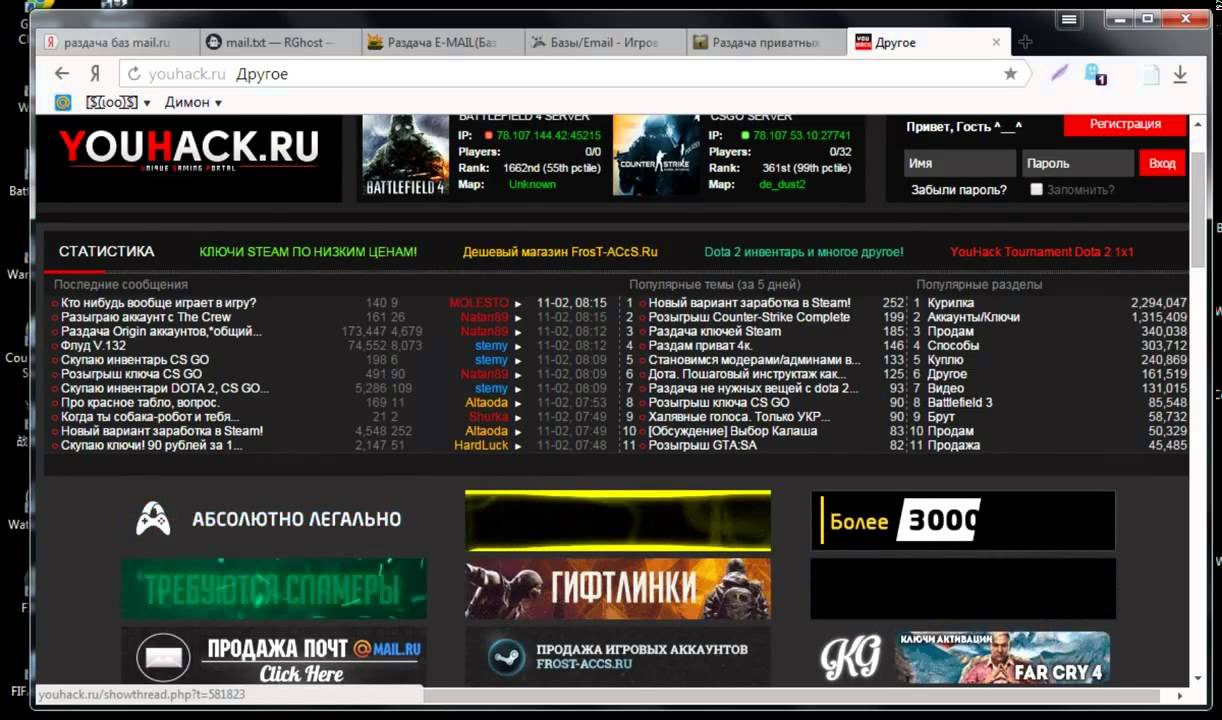This screenshot has height=720, width=1222.
Task: Open popular topic Раздача ключей Steam
Action: coord(714,331)
